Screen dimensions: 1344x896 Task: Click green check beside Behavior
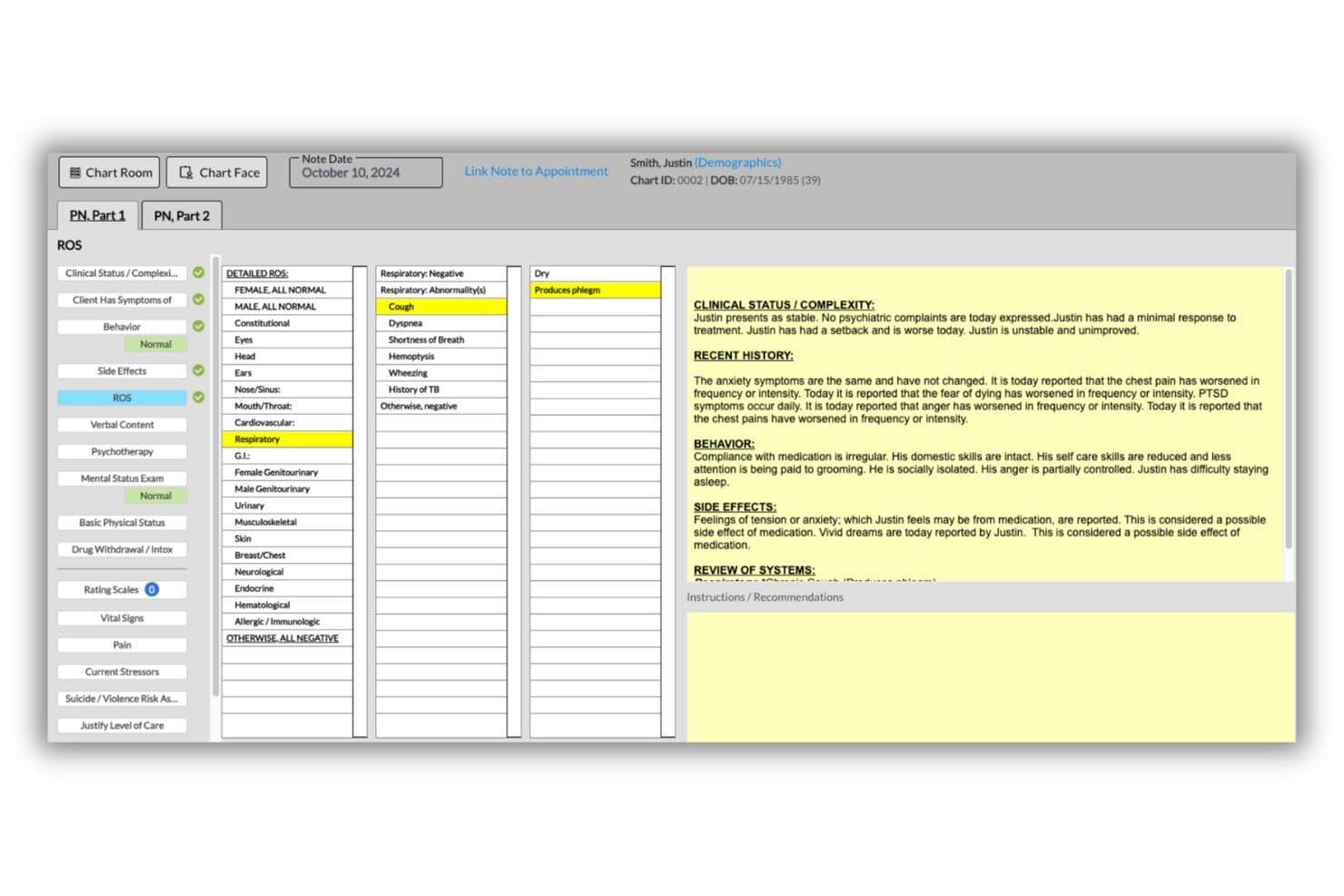tap(198, 326)
